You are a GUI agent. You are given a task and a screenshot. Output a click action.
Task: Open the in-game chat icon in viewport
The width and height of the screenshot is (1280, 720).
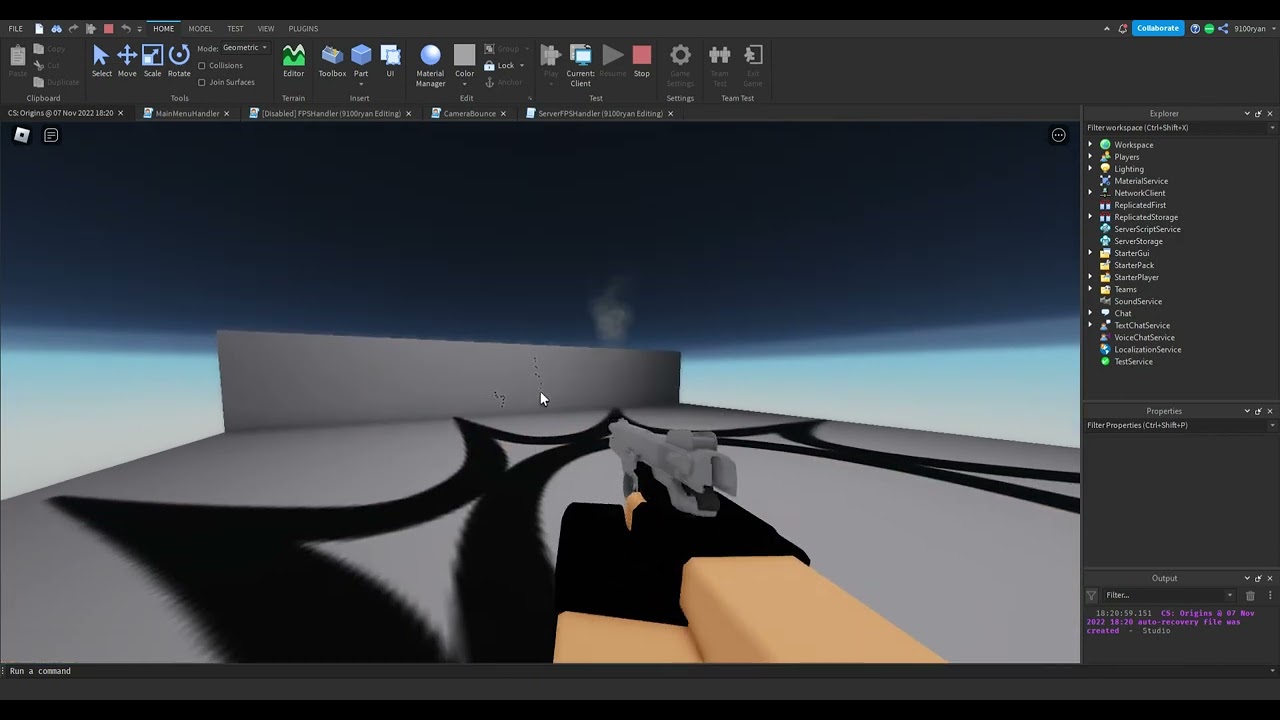click(x=51, y=135)
